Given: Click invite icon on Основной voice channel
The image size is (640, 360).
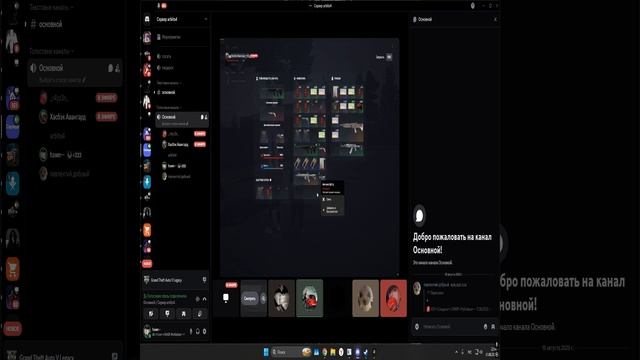Looking at the screenshot, I should pyautogui.click(x=206, y=117).
